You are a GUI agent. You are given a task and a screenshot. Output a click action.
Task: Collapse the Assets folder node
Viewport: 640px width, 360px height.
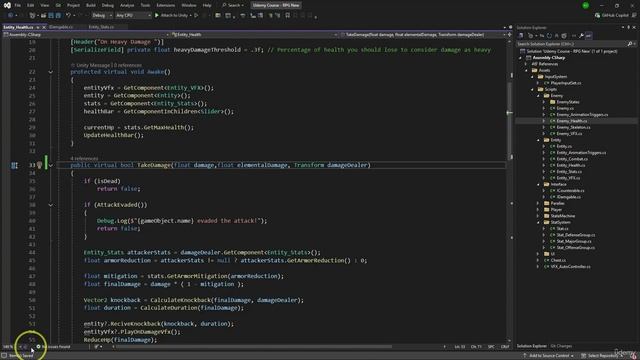527,71
